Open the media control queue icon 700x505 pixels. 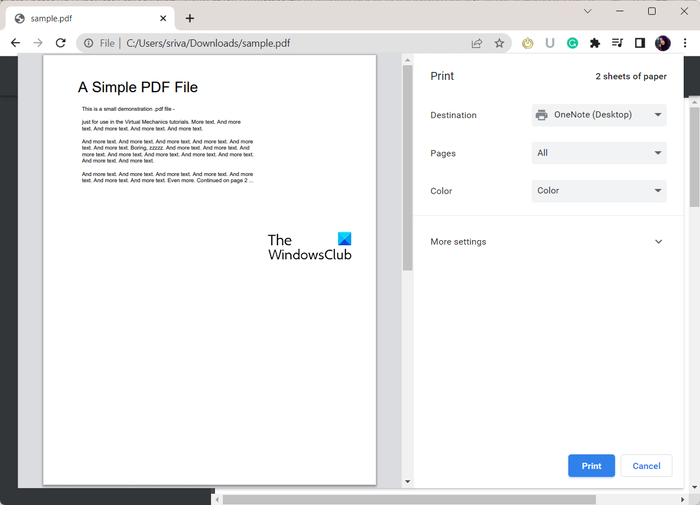coord(617,43)
